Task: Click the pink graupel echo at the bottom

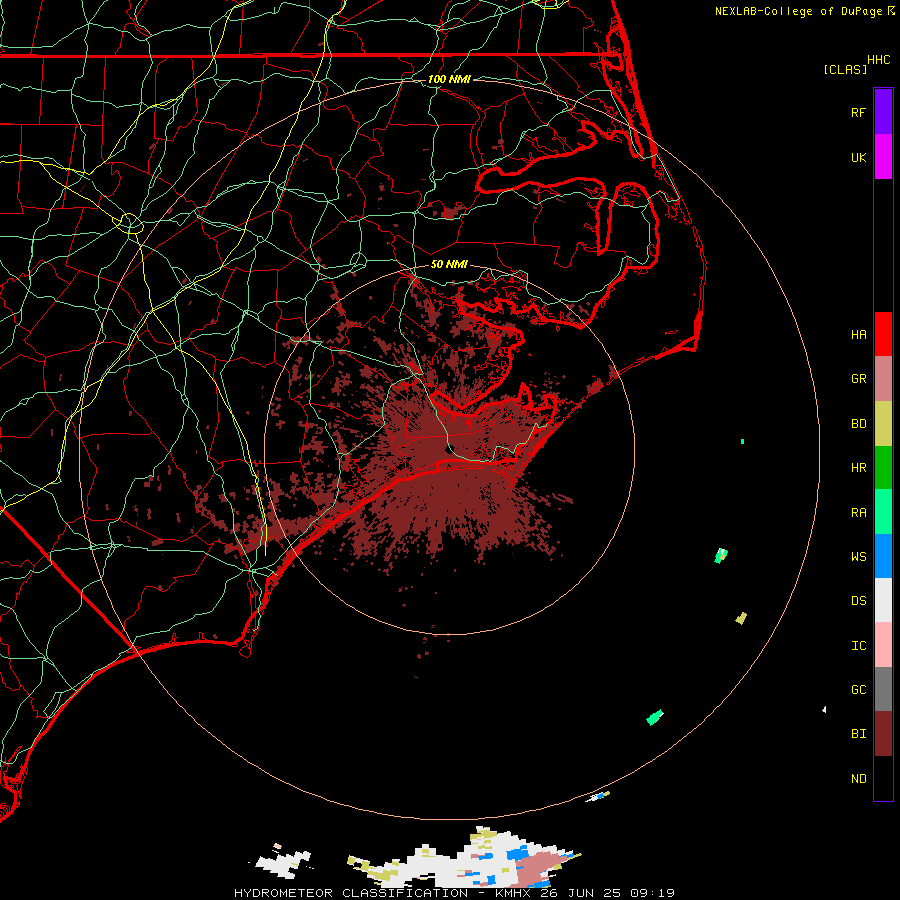Action: 537,866
